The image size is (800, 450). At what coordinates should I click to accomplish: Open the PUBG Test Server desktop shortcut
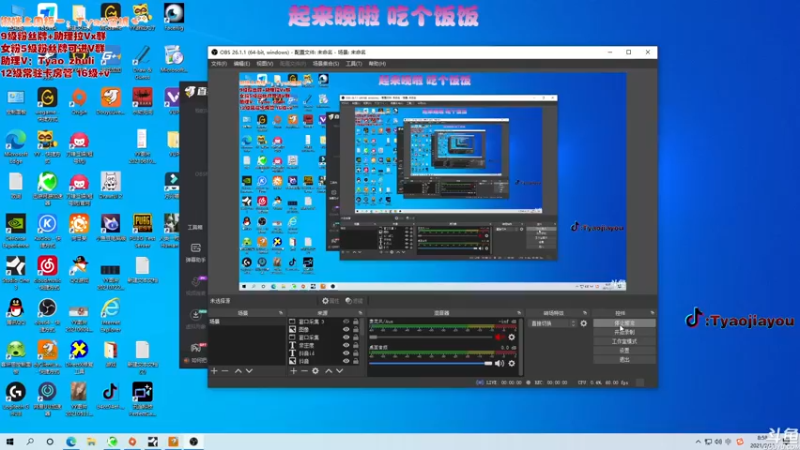[142, 231]
